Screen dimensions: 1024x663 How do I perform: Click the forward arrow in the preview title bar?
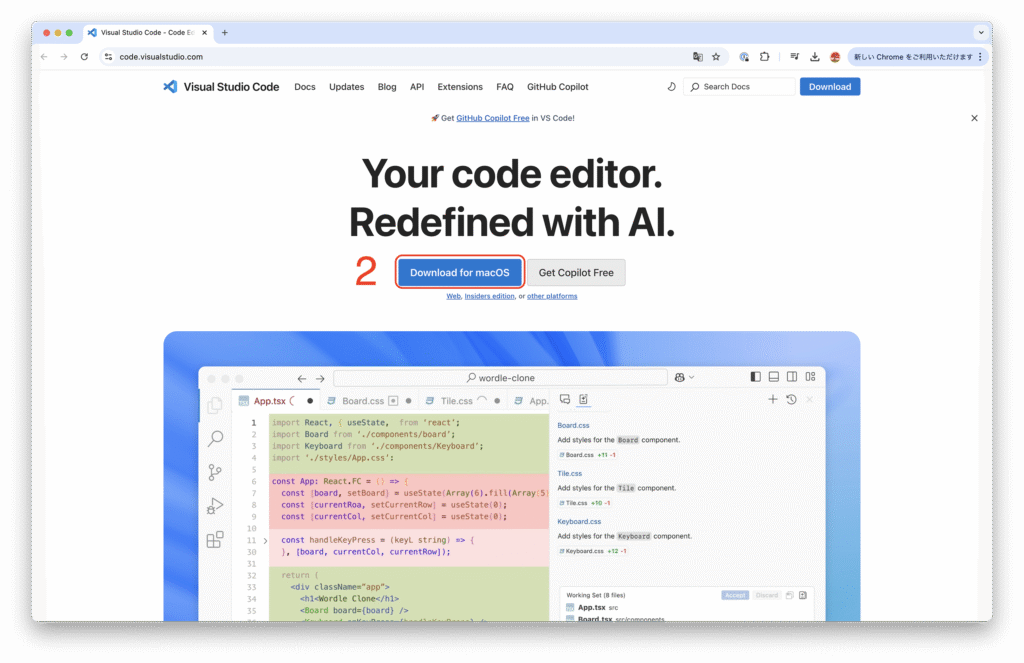click(x=320, y=378)
